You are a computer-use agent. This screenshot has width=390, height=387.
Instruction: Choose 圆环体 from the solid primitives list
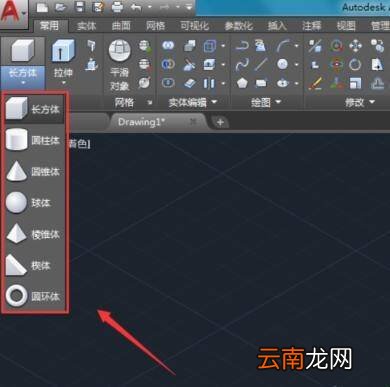tap(34, 296)
